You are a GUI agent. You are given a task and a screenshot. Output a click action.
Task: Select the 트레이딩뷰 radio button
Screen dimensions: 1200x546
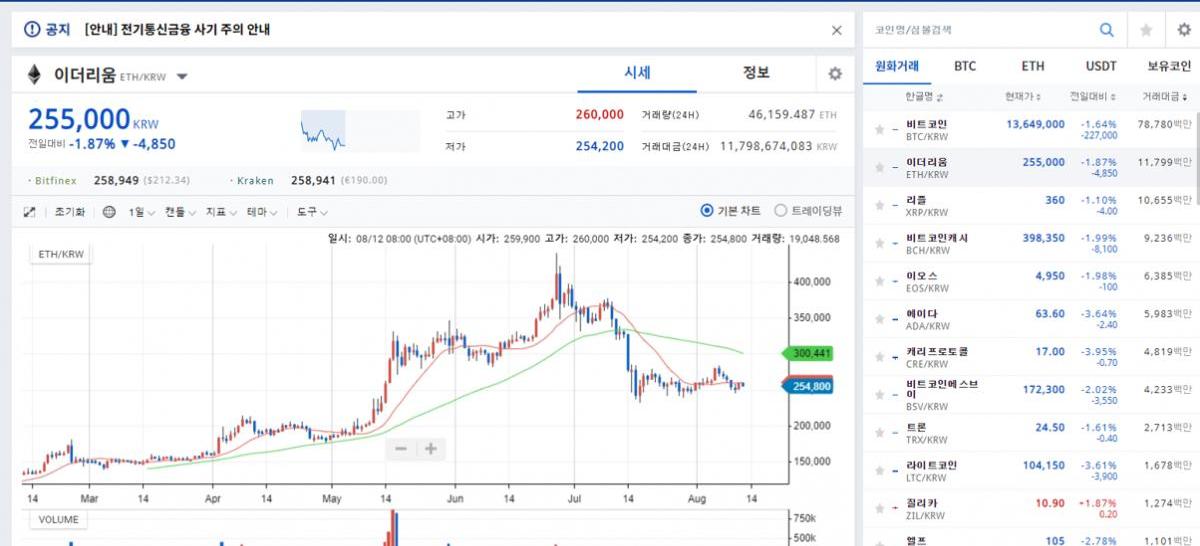click(781, 211)
